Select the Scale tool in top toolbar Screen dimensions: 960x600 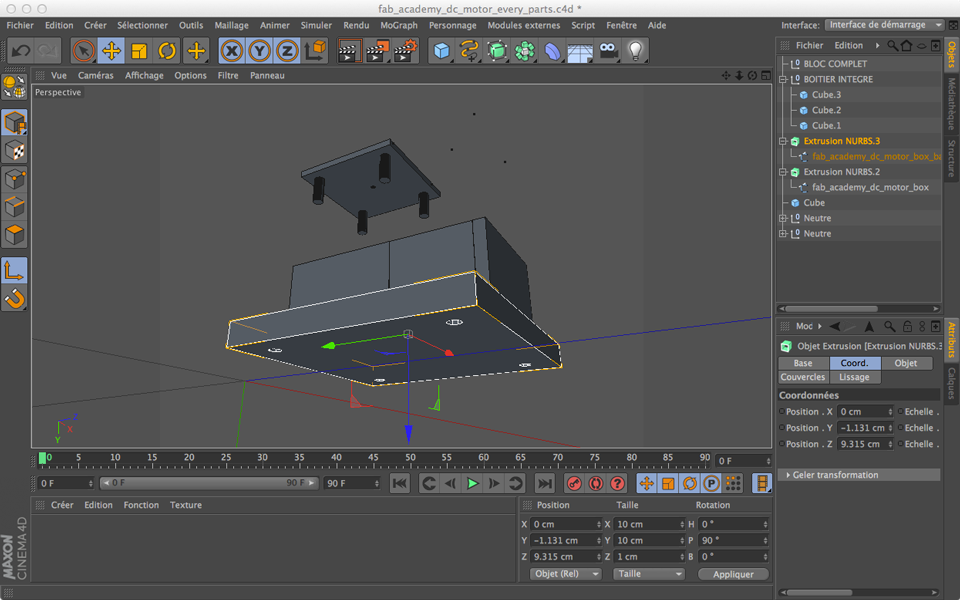140,50
